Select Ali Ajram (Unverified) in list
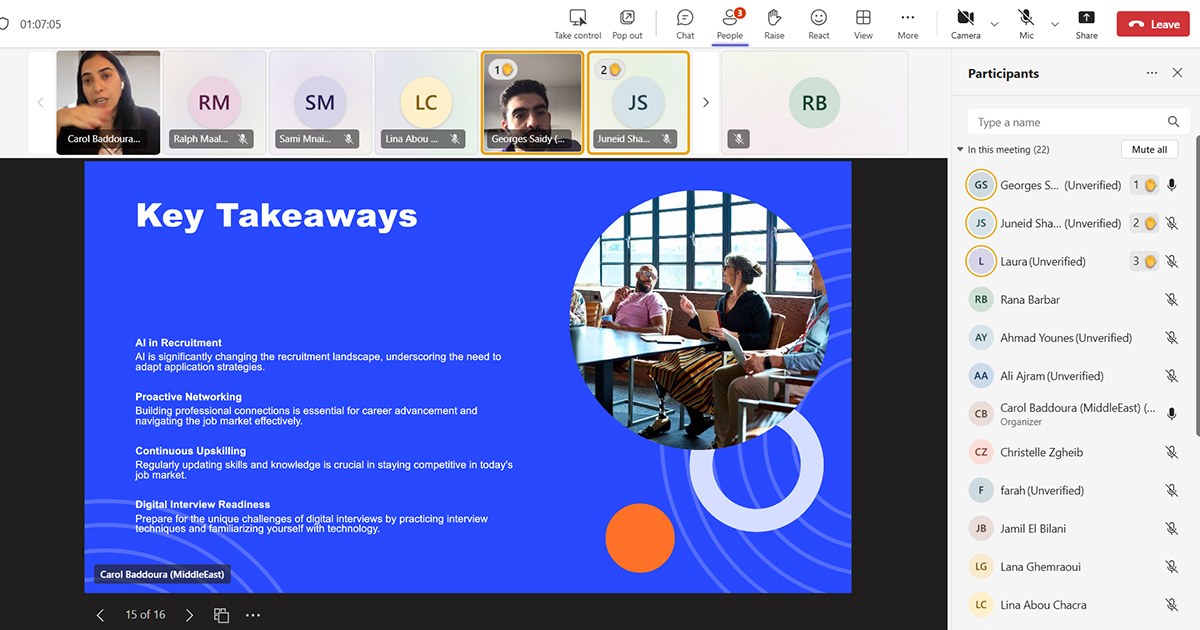The image size is (1200, 630). (1074, 376)
